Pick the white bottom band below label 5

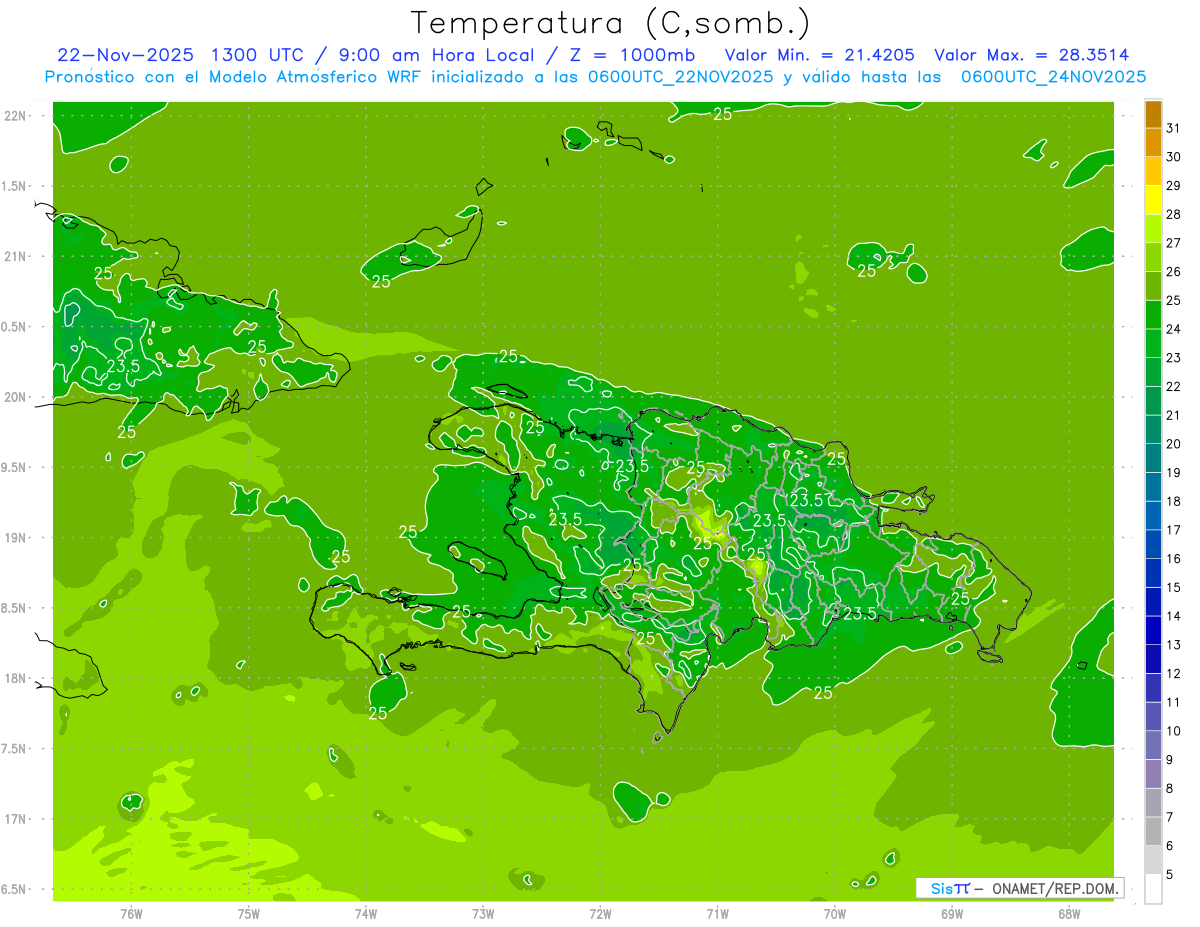point(1153,889)
